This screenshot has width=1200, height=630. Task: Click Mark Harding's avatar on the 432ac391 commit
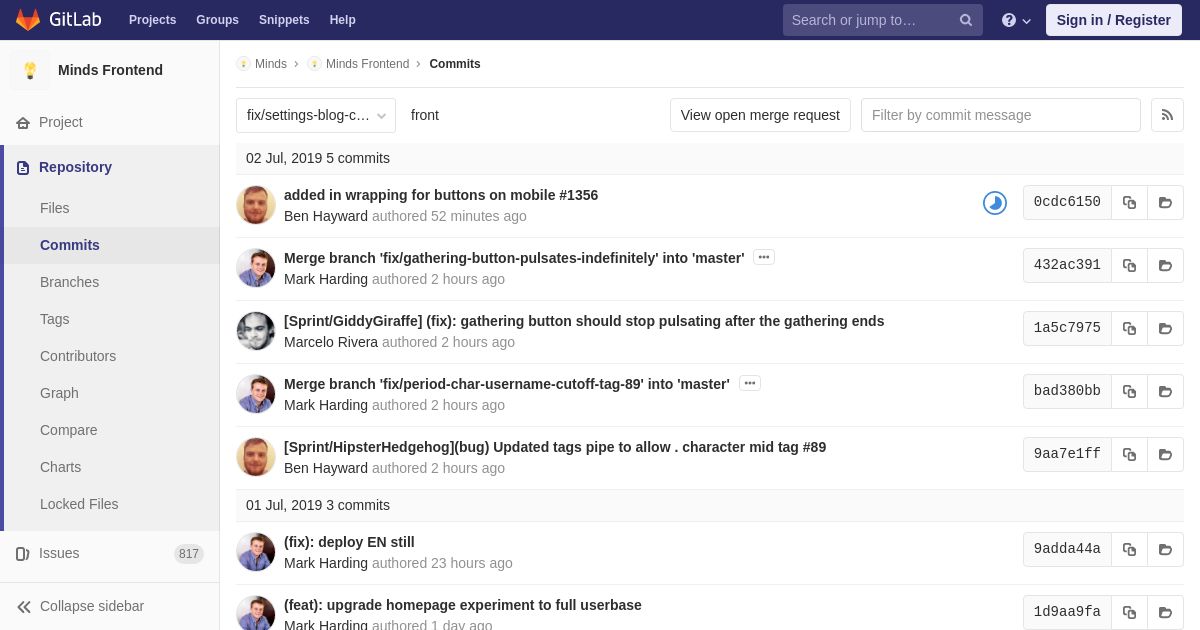[x=256, y=268]
